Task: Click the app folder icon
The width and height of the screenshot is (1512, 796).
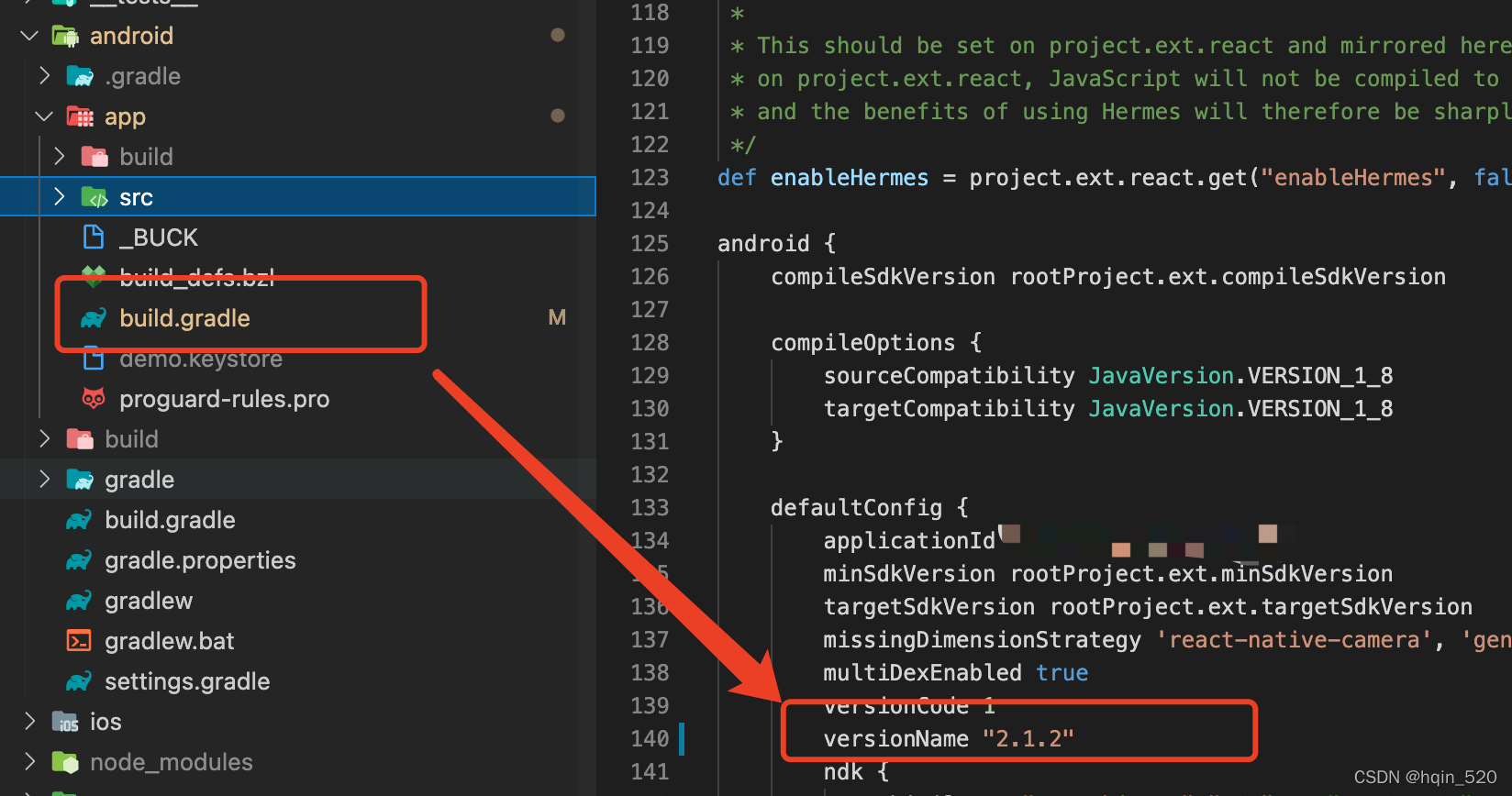Action: pos(80,116)
